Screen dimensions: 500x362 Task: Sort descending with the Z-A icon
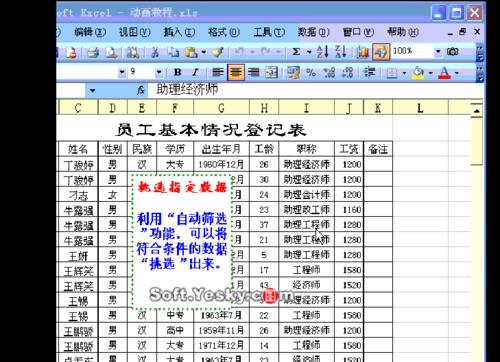341,52
